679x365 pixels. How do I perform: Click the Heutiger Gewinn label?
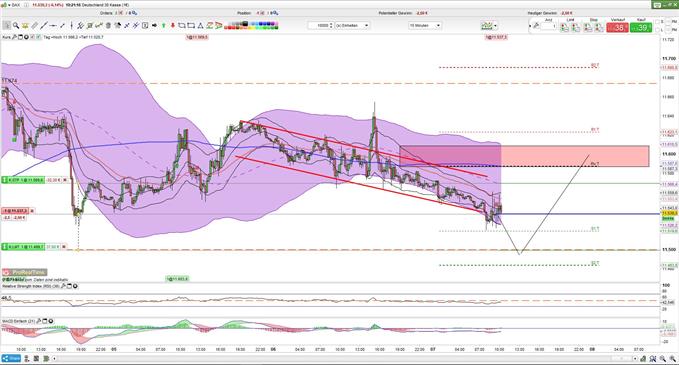543,13
